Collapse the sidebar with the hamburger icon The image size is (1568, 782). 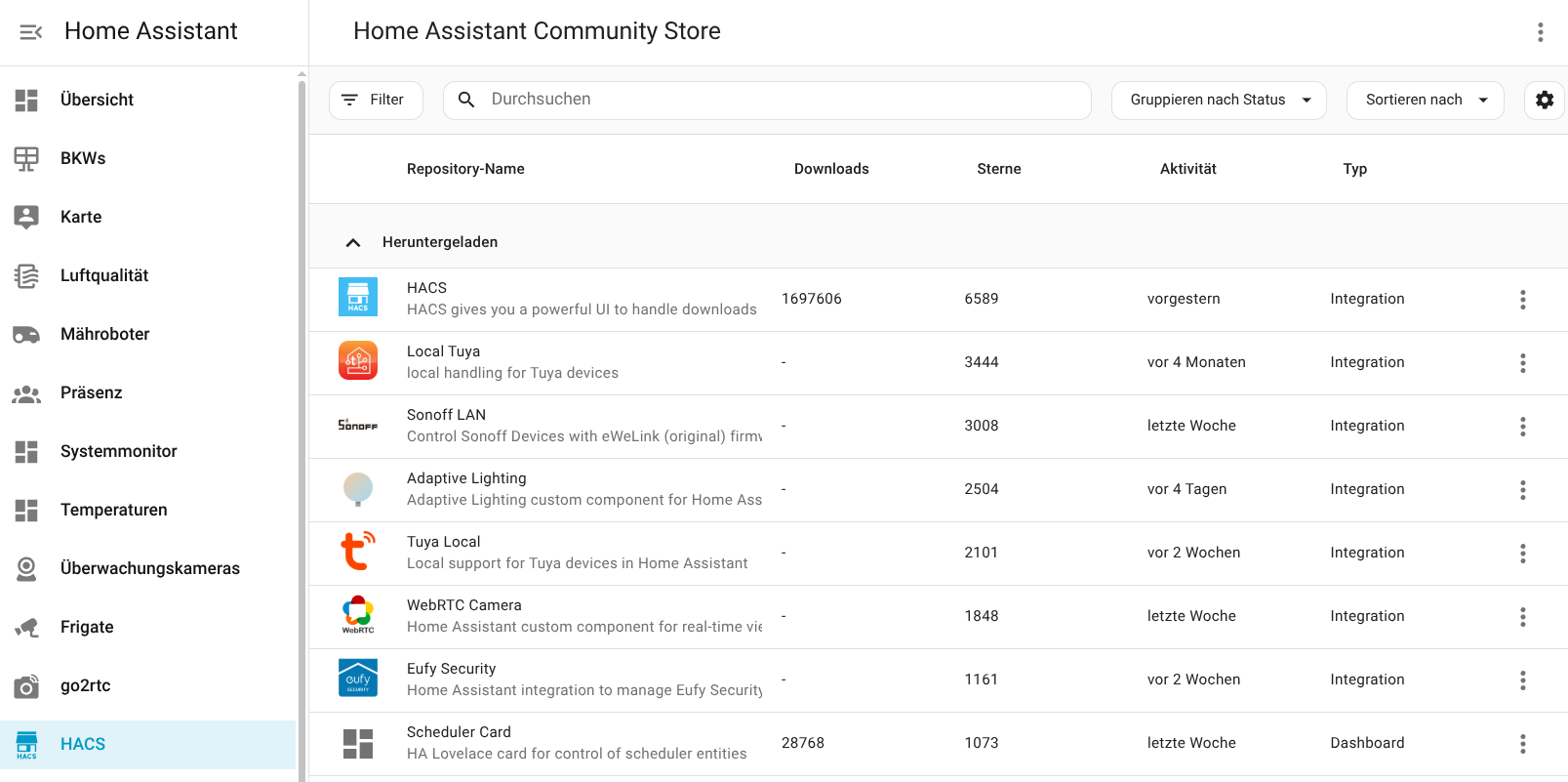pyautogui.click(x=30, y=32)
